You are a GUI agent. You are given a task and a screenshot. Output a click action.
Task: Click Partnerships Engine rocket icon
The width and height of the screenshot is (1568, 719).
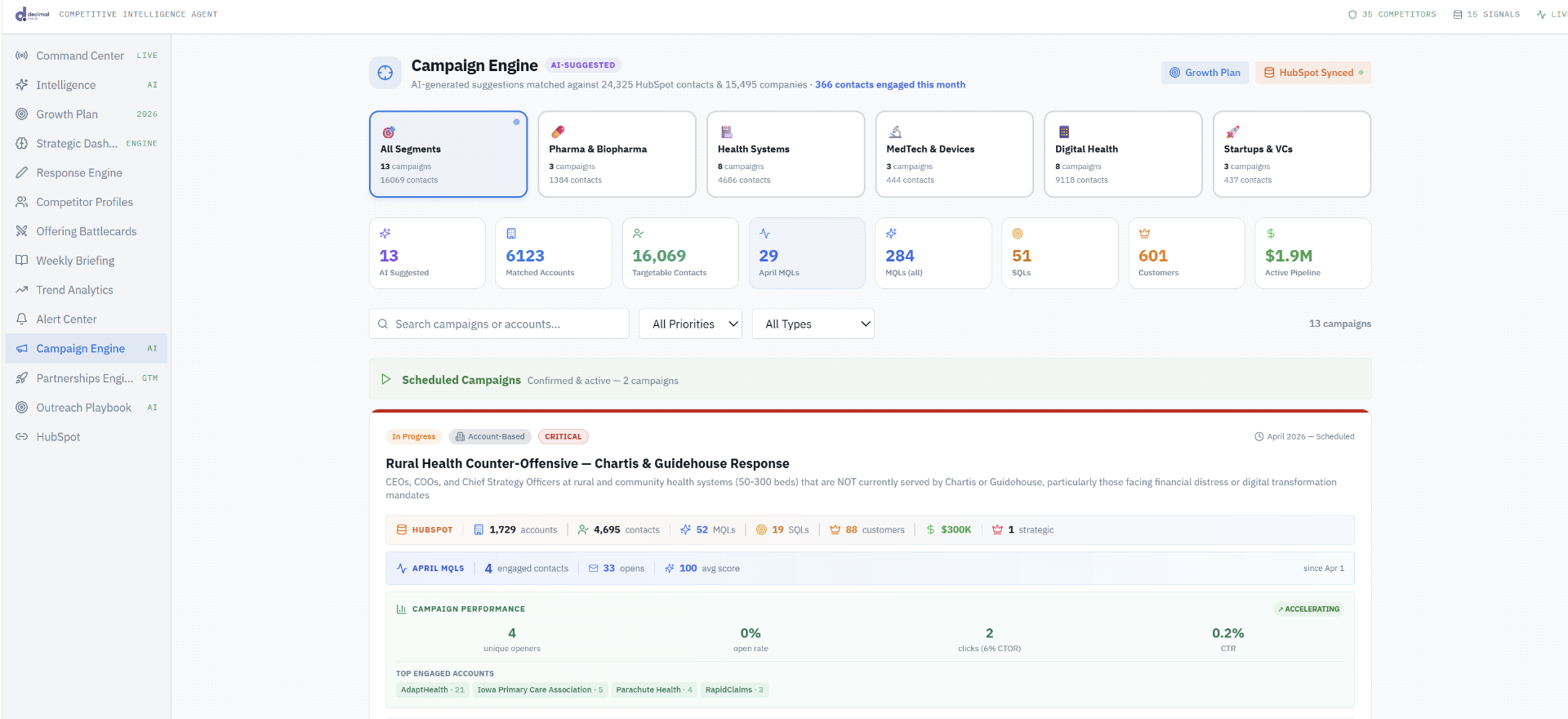coord(22,378)
